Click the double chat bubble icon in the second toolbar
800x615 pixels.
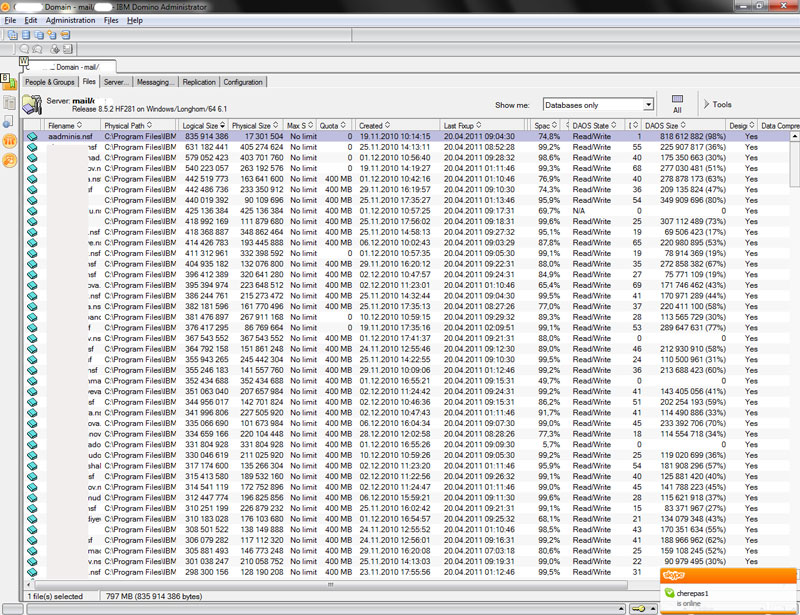tap(37, 49)
